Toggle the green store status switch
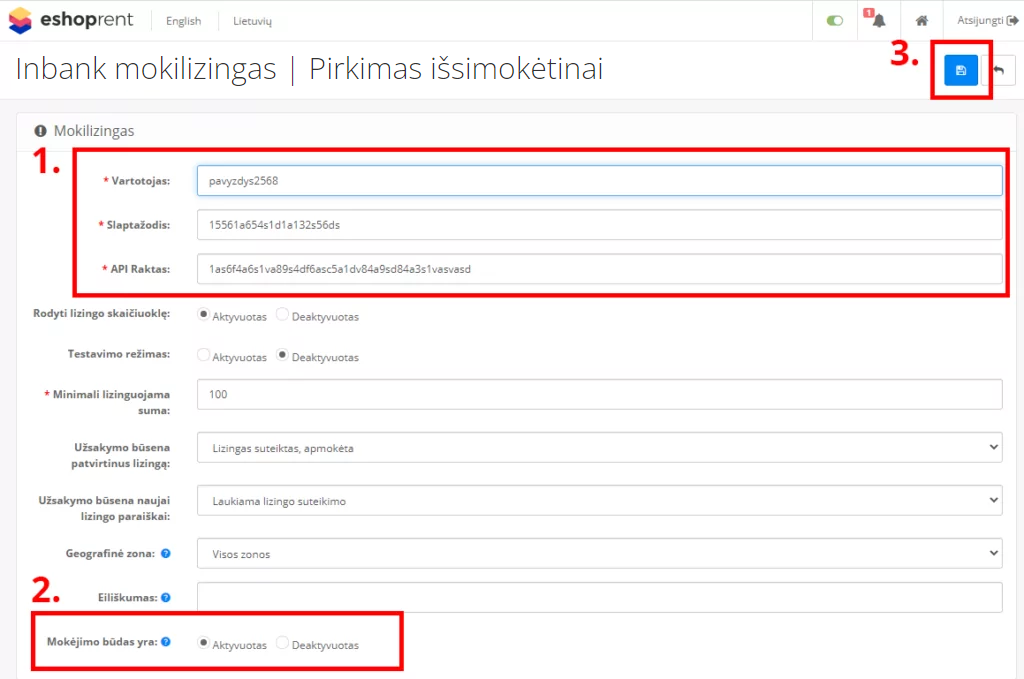The width and height of the screenshot is (1024, 679). [835, 21]
